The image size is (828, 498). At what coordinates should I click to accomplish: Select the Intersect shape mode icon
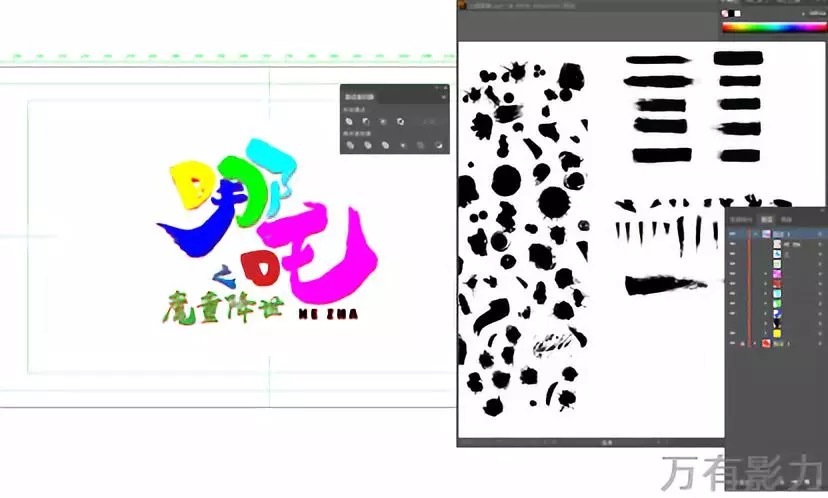383,121
